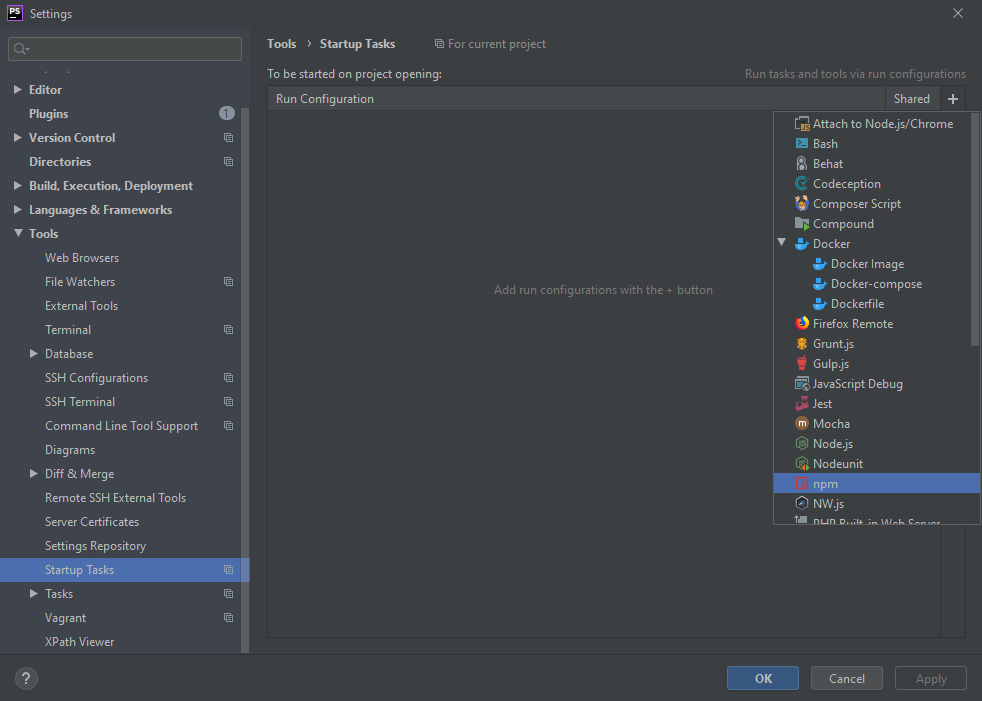
Task: Click the Tools breadcrumb link
Action: tap(281, 44)
